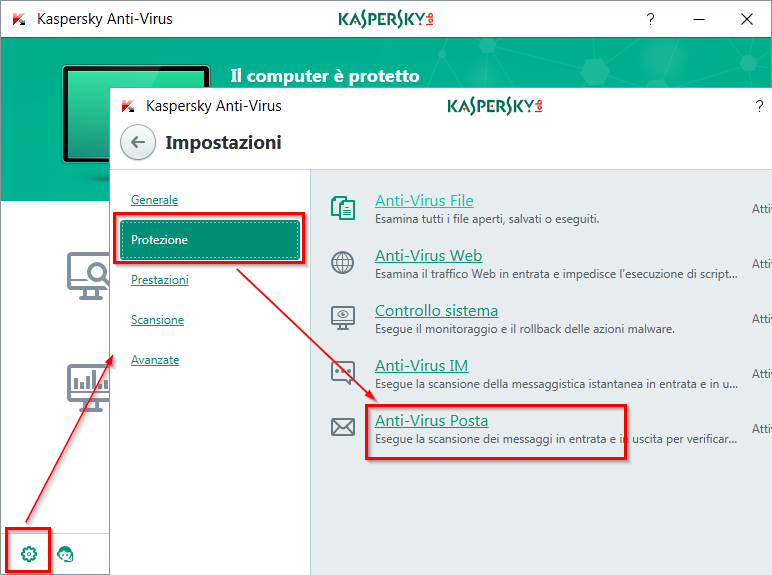Click the Anti-Virus Posta envelope icon

click(343, 427)
